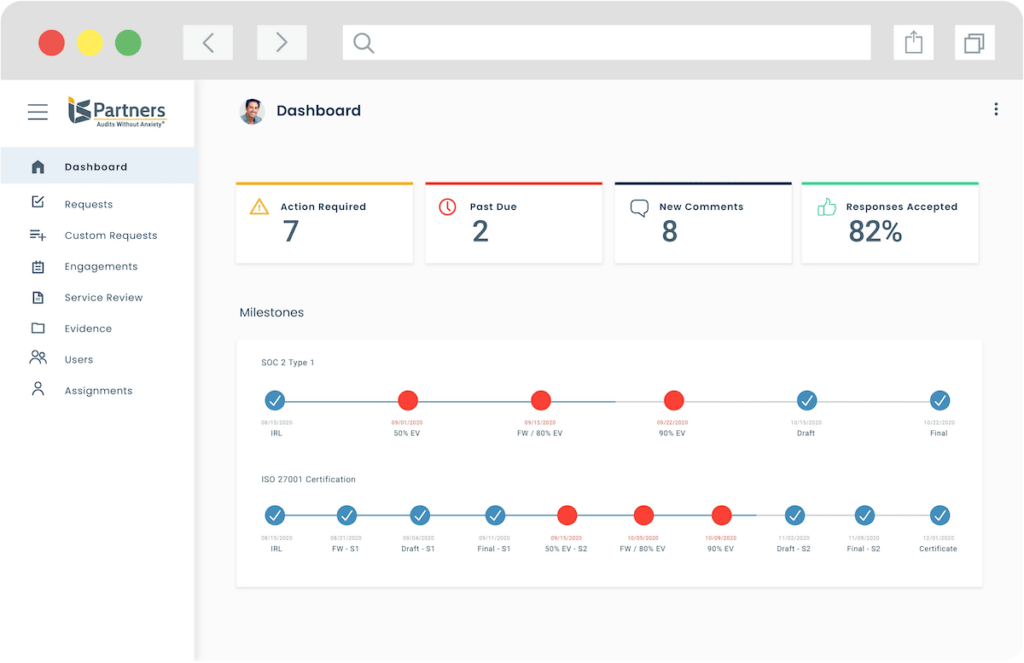Select the Requests sidebar icon
1024x663 pixels.
click(x=36, y=203)
